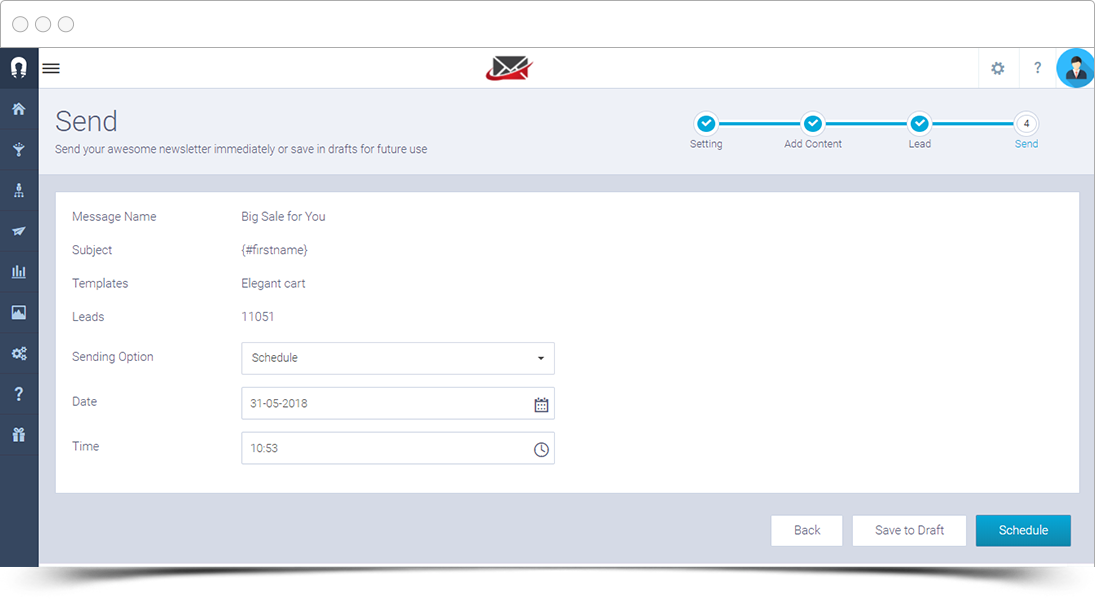Open the gears settings icon in sidebar

pos(19,353)
